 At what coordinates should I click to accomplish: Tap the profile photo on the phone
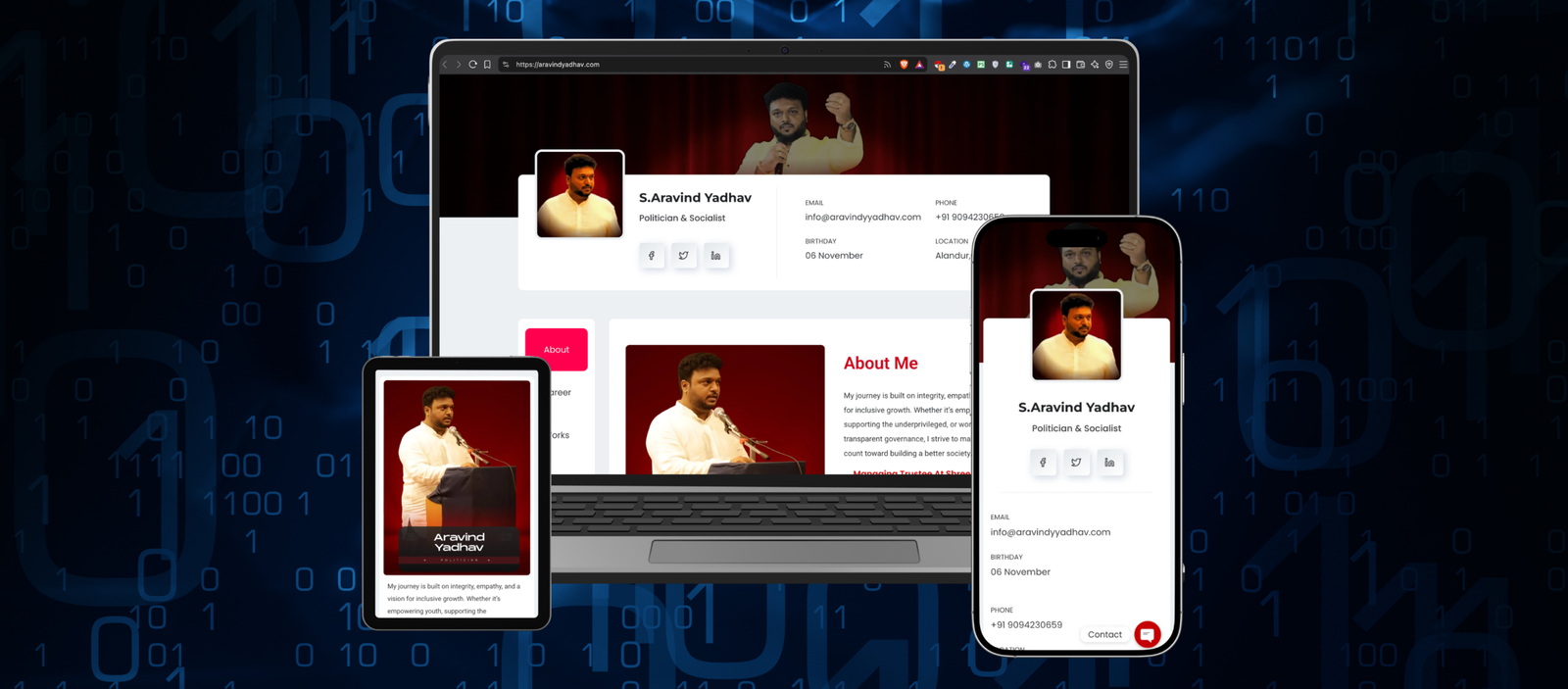(x=1076, y=335)
